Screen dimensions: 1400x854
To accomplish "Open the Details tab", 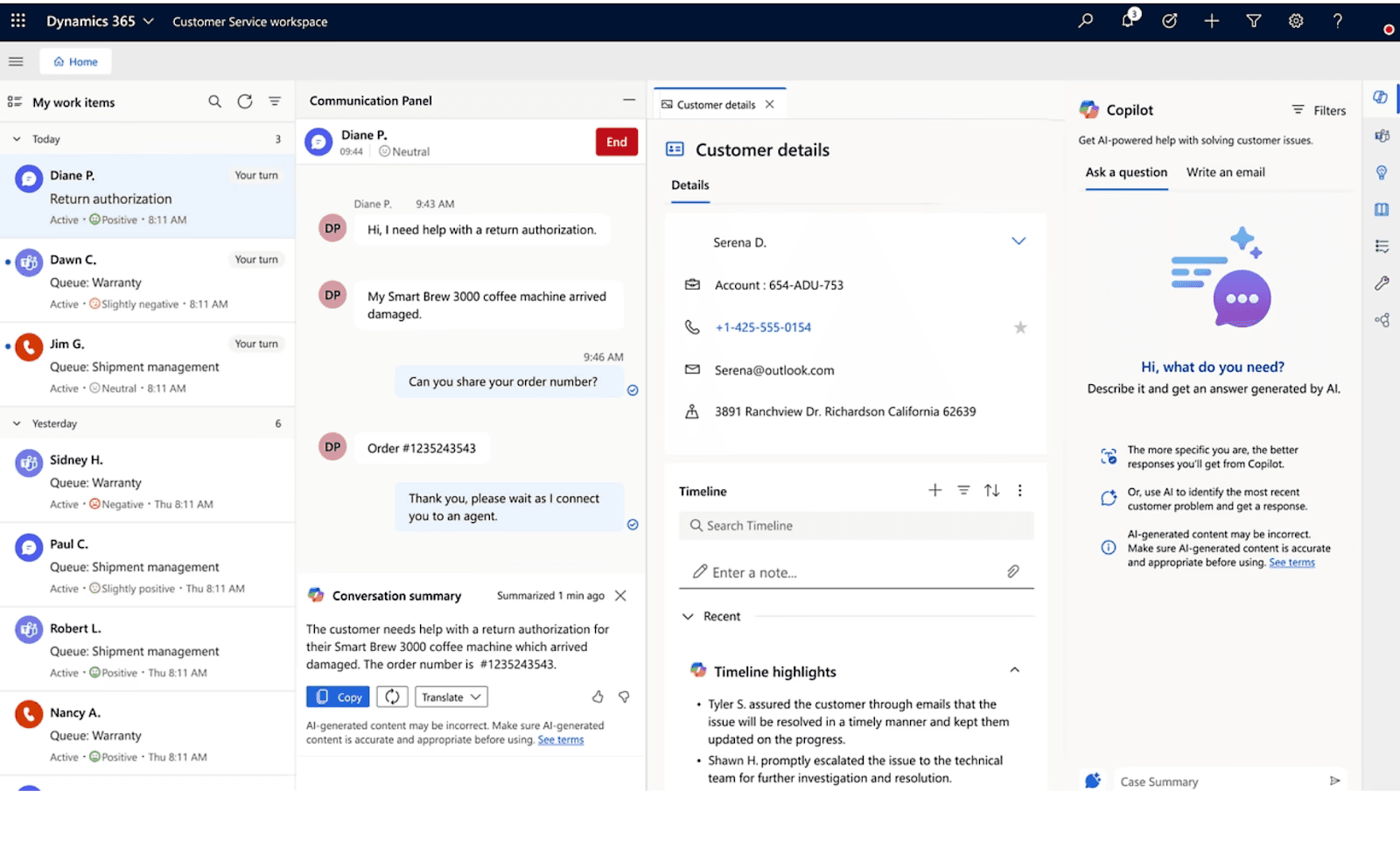I will pos(689,185).
